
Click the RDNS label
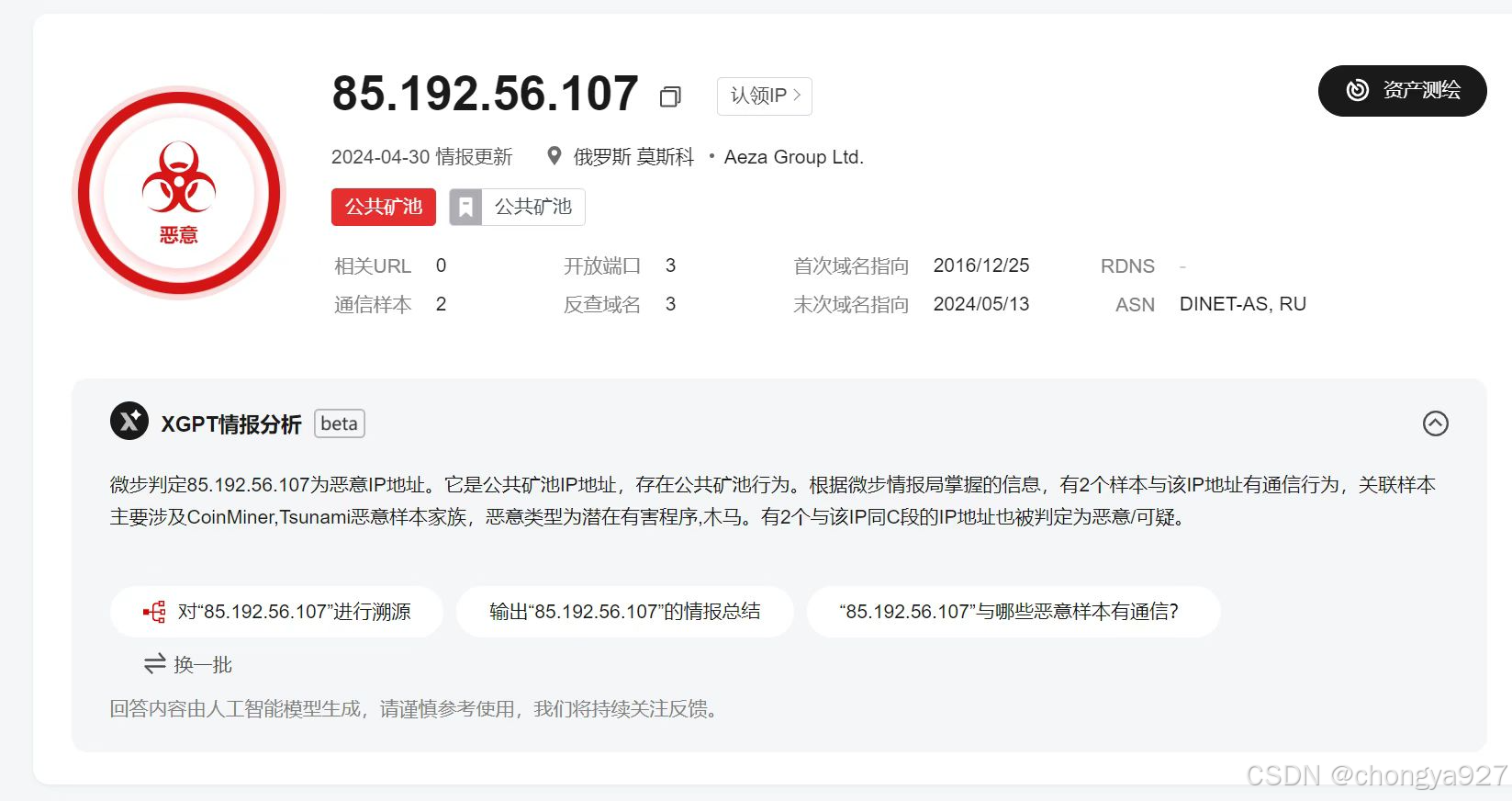(x=1127, y=266)
